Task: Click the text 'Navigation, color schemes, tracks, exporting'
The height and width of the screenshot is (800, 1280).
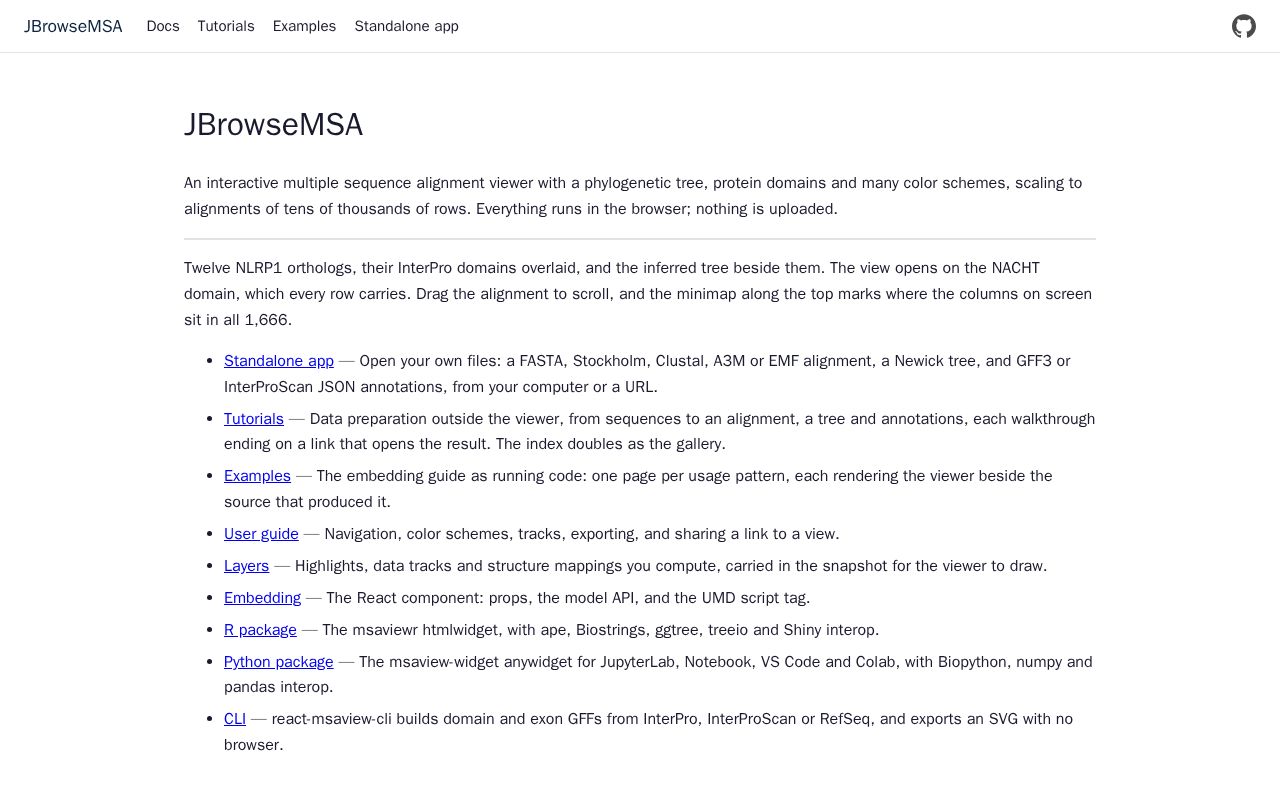Action: coord(481,534)
